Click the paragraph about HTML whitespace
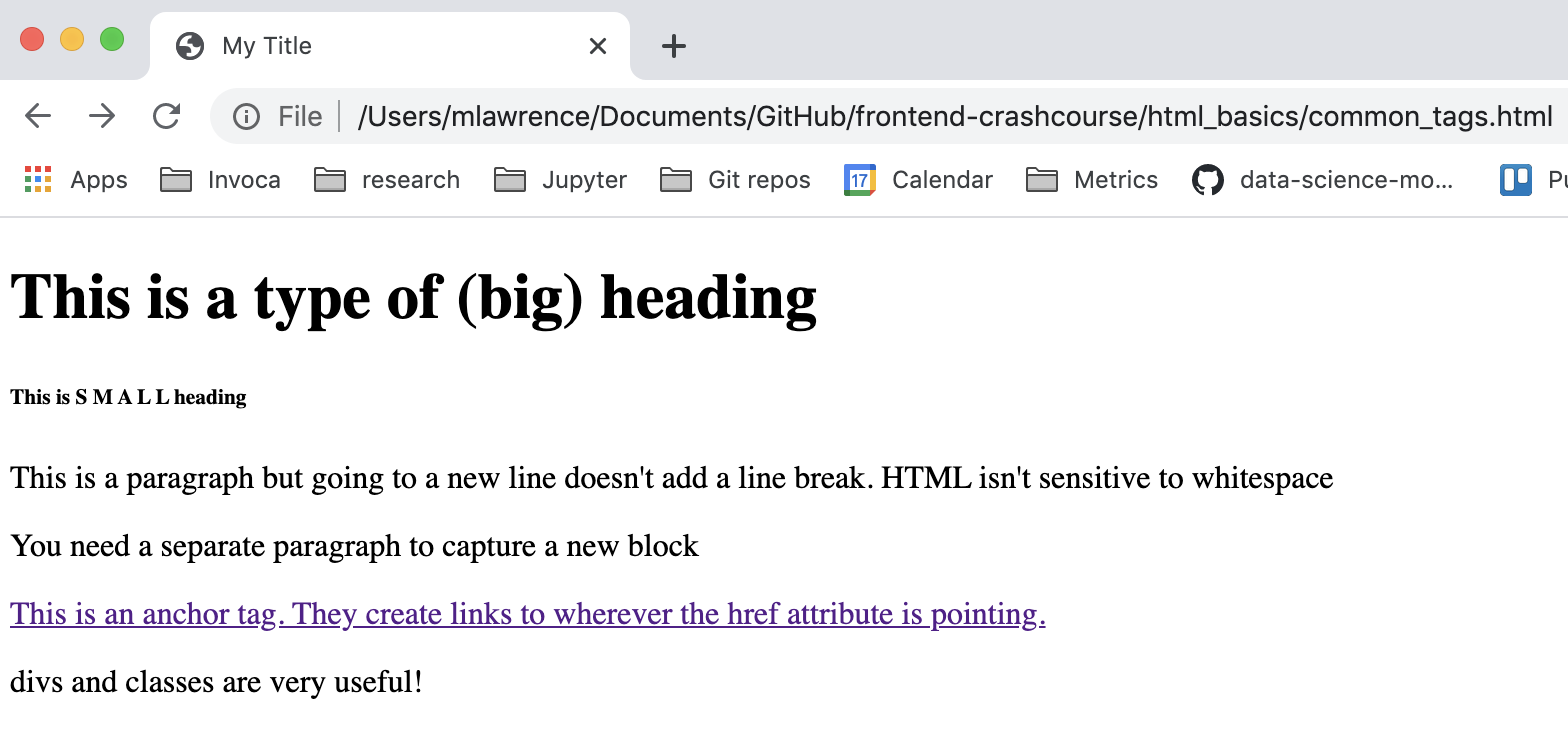This screenshot has width=1568, height=744. (671, 478)
